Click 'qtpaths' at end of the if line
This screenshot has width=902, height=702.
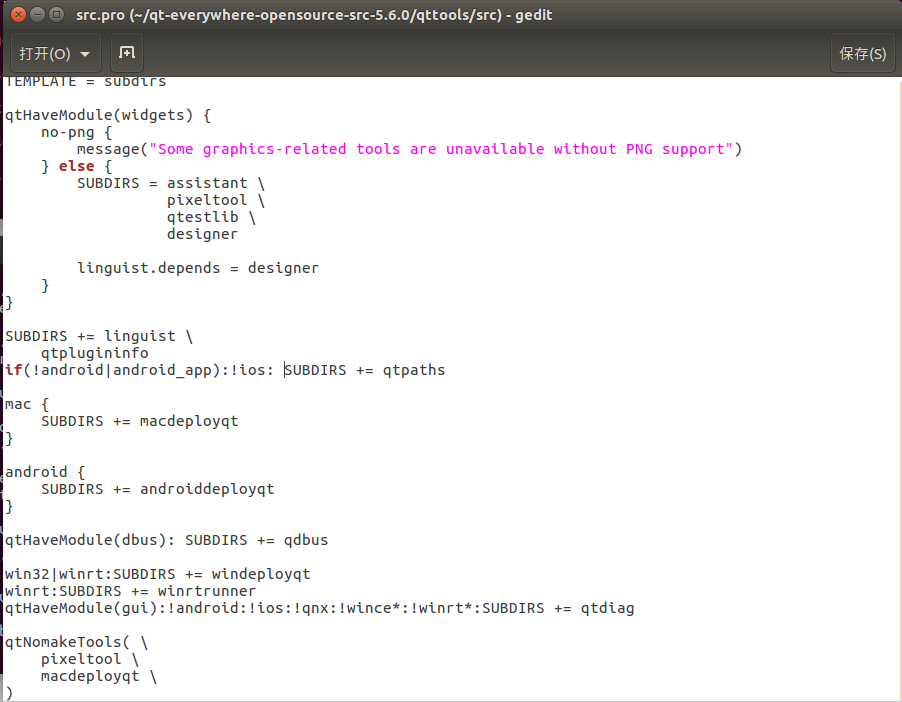(x=414, y=370)
